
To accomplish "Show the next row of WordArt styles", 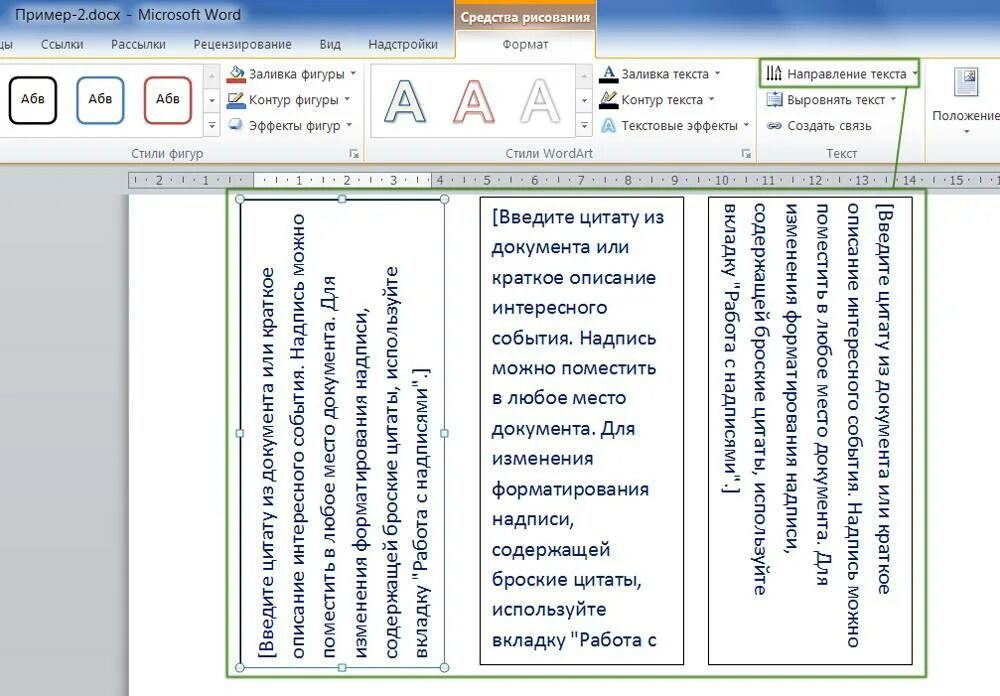I will coord(584,101).
